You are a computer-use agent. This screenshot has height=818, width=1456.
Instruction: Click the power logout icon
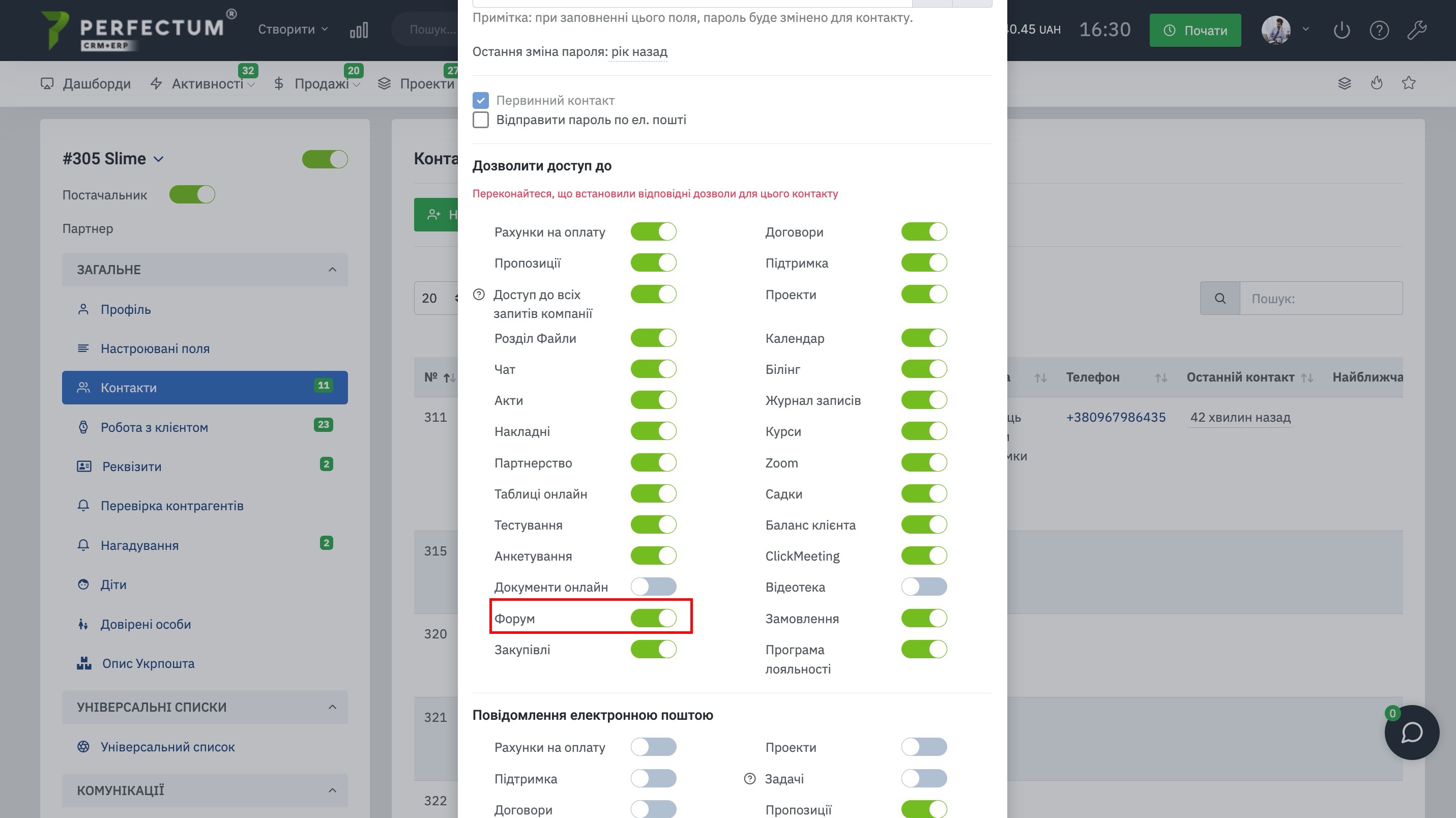1342,30
